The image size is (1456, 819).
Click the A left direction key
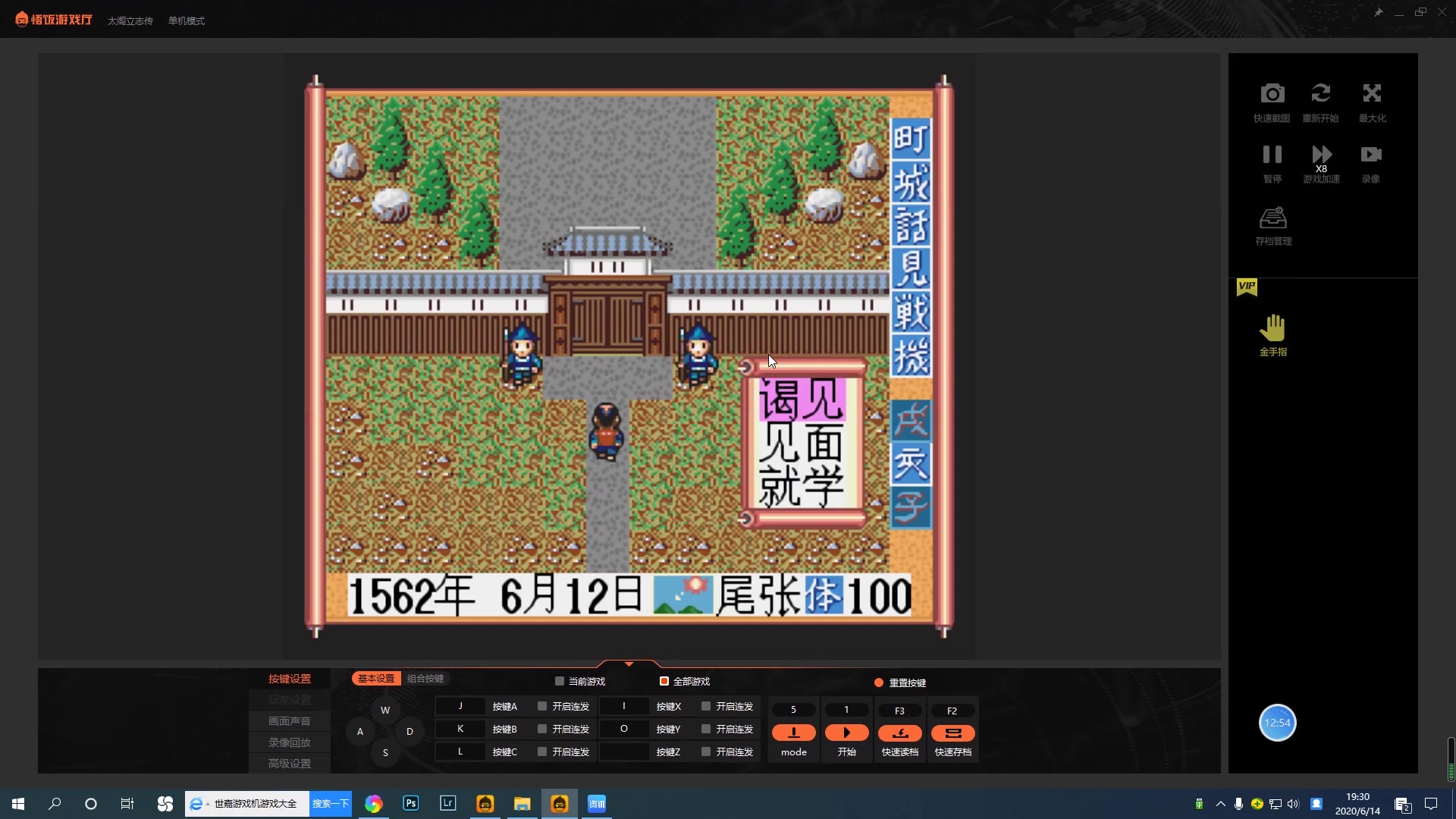[x=360, y=732]
